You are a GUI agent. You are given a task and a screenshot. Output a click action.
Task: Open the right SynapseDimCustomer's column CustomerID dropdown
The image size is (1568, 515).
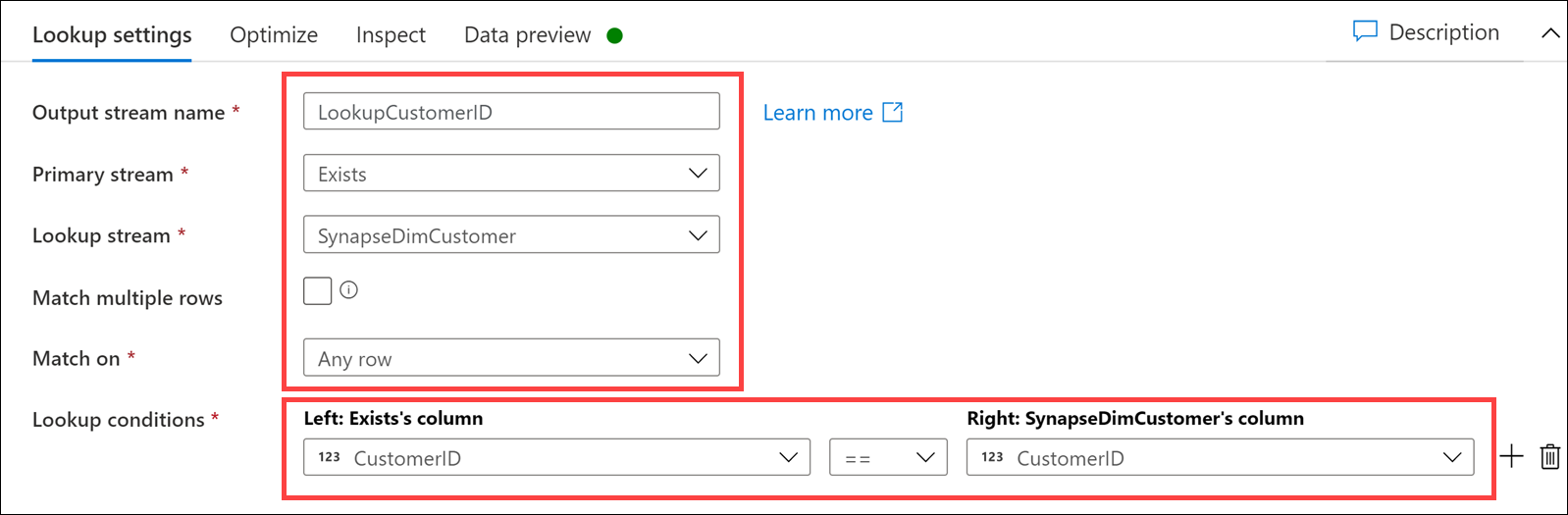[x=1220, y=457]
